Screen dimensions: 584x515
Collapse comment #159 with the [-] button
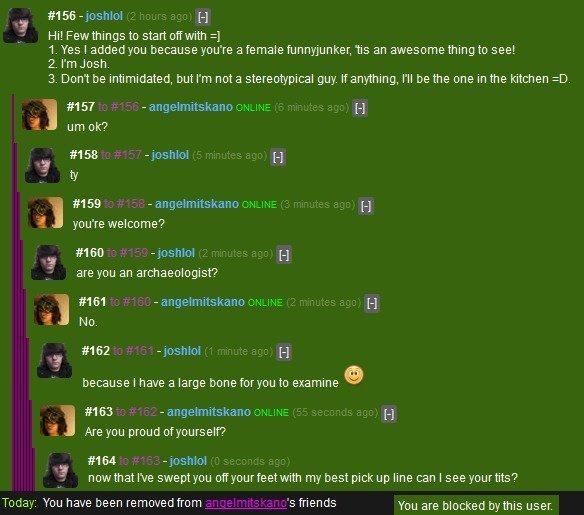coord(366,206)
